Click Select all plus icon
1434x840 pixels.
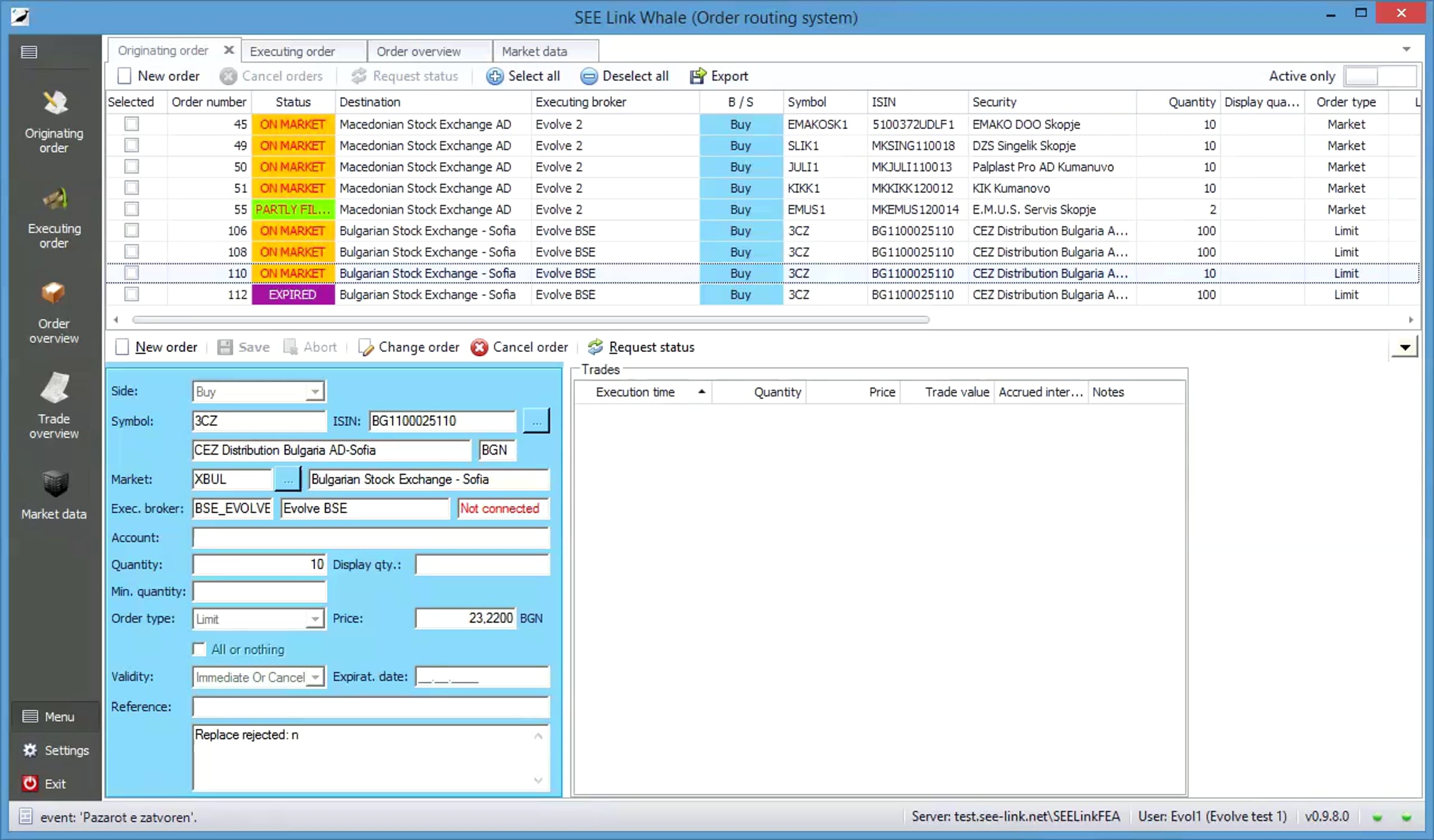pyautogui.click(x=494, y=76)
